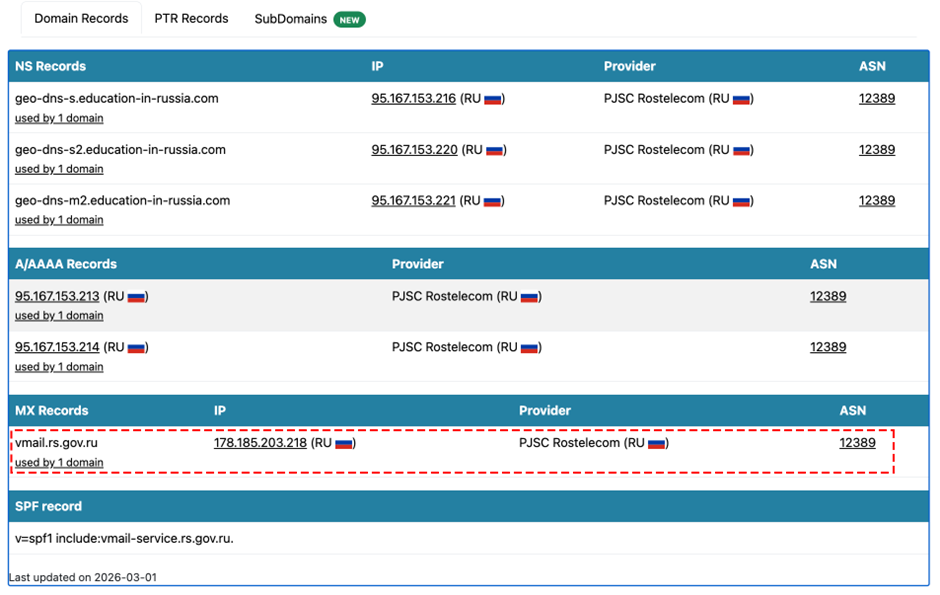
Task: Click the flag icon after 95.167.153.213
Action: [x=137, y=297]
